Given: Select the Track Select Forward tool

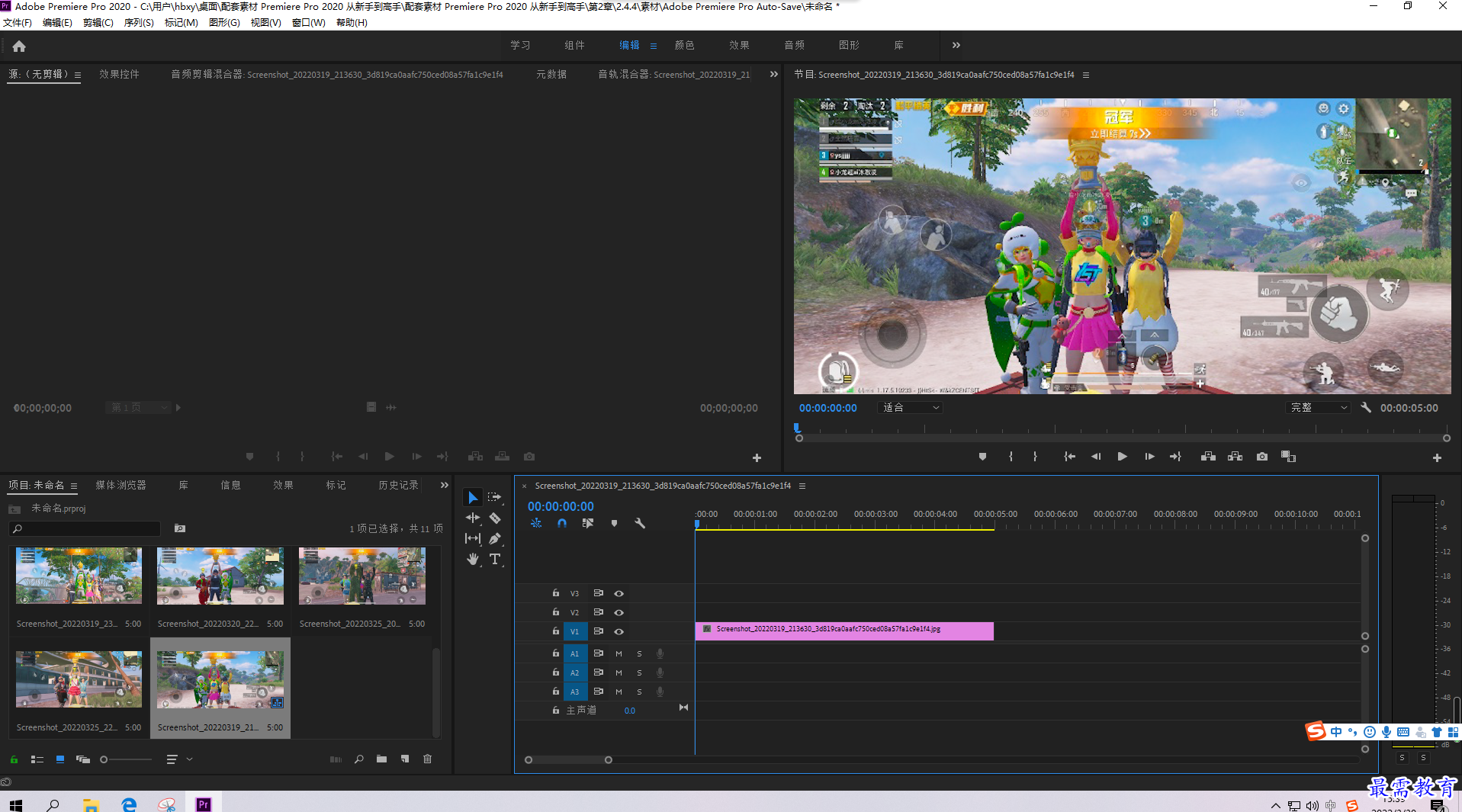Looking at the screenshot, I should click(x=495, y=497).
